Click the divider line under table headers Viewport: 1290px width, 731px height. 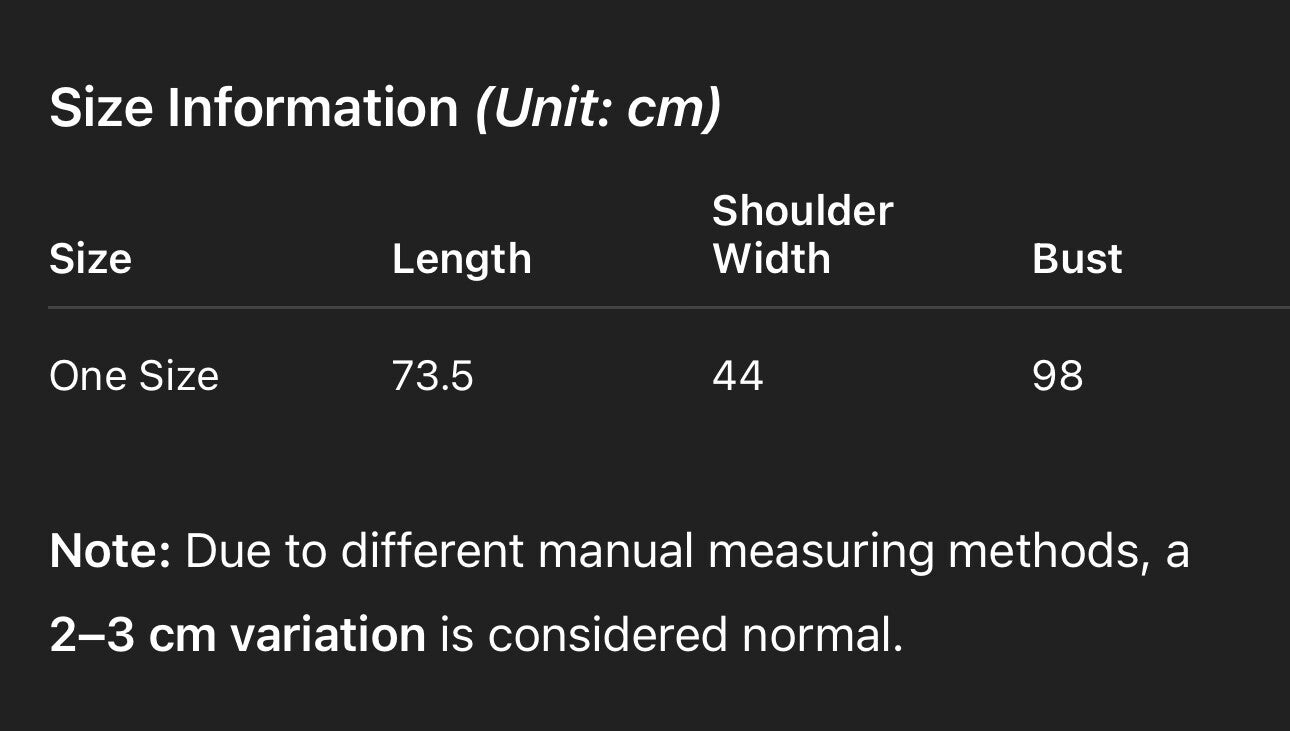pyautogui.click(x=668, y=307)
